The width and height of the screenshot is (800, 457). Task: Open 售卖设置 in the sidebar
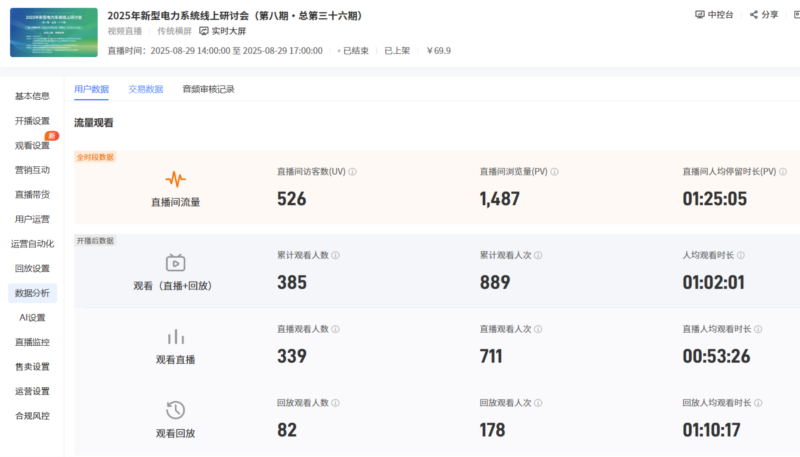tap(32, 367)
